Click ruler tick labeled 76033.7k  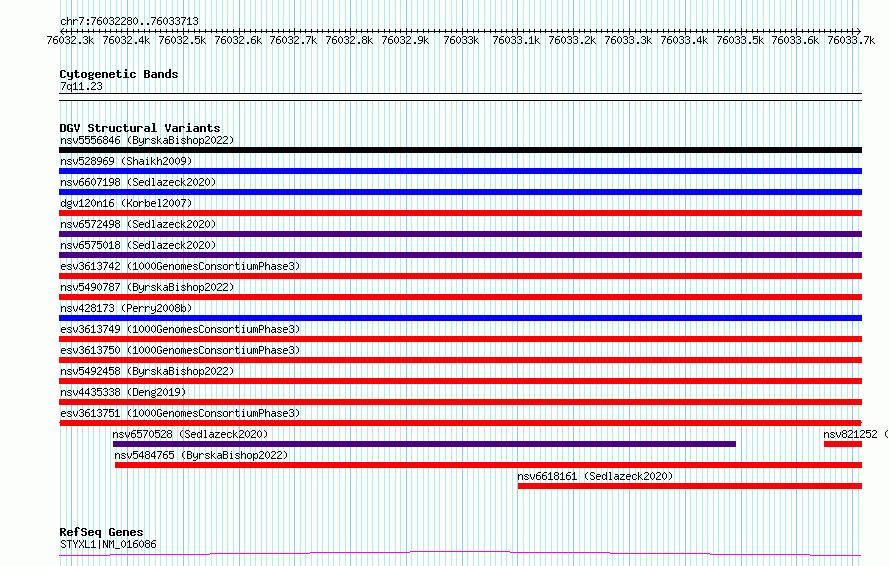(851, 40)
